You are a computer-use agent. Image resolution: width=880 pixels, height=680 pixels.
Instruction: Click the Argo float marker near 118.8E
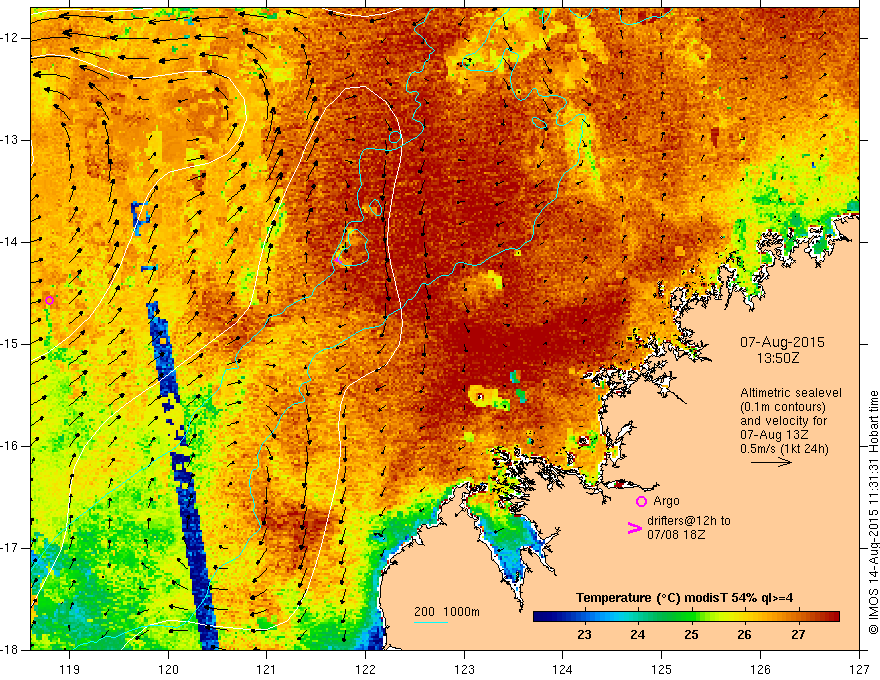pos(49,300)
